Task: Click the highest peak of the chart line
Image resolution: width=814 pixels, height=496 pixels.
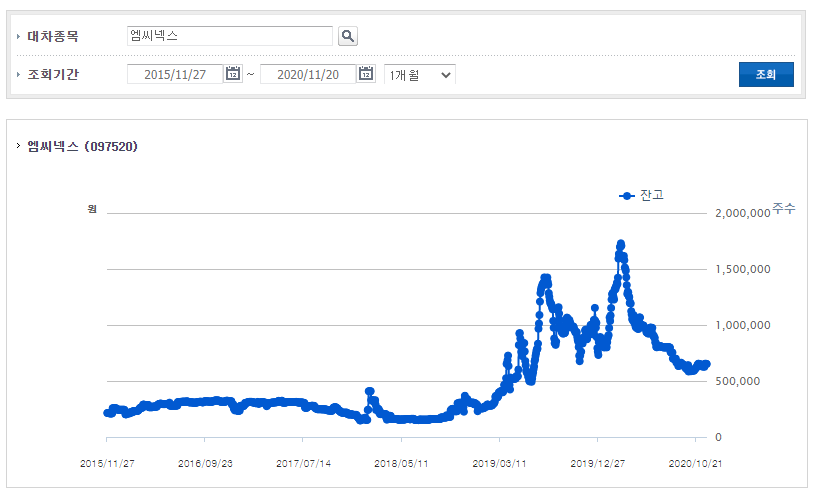Action: point(620,244)
